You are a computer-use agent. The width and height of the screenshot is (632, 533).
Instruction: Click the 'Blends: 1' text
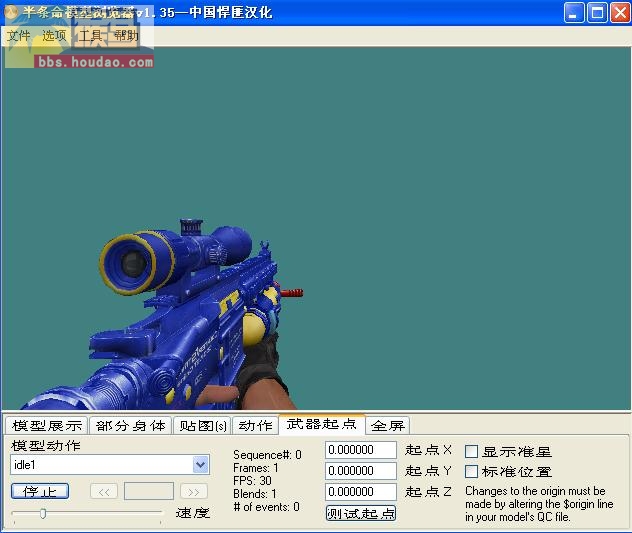click(x=255, y=493)
